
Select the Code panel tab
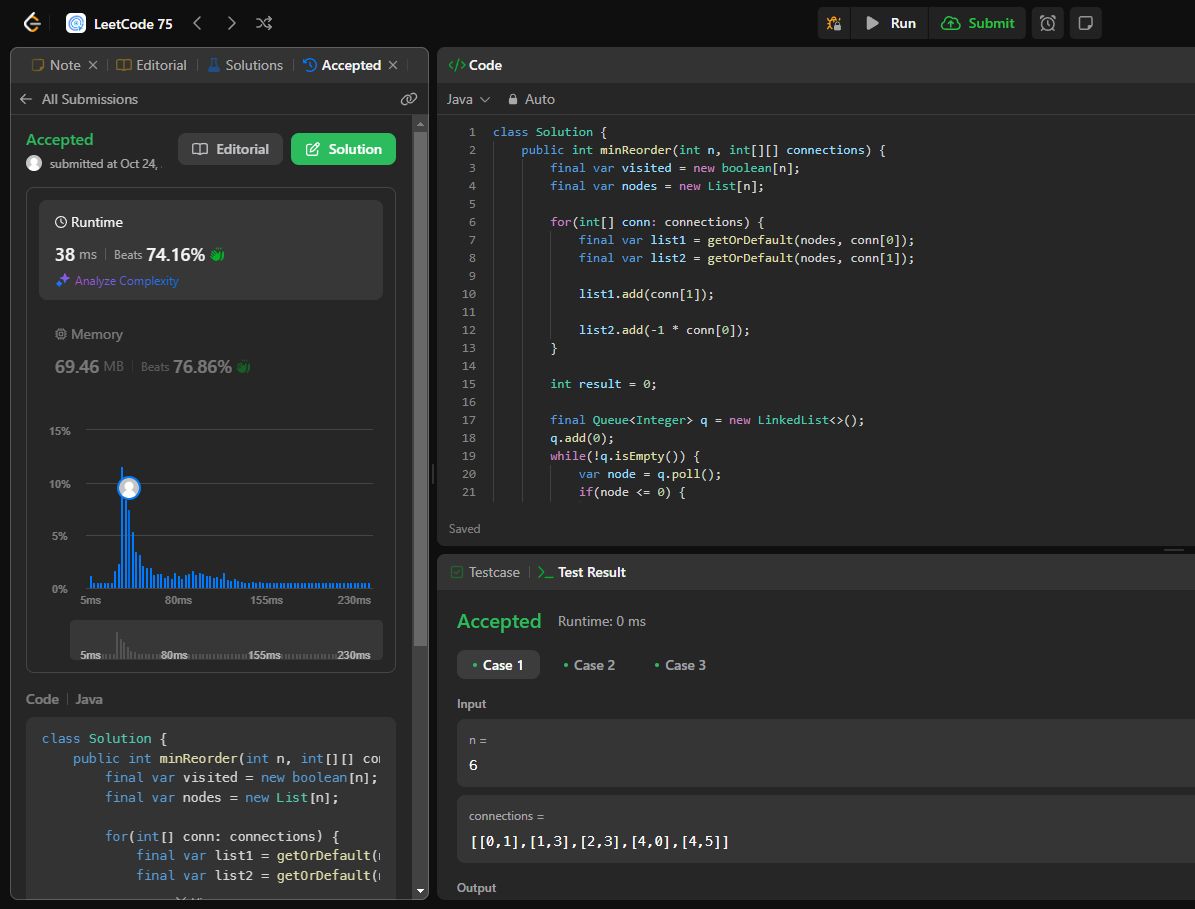point(476,66)
